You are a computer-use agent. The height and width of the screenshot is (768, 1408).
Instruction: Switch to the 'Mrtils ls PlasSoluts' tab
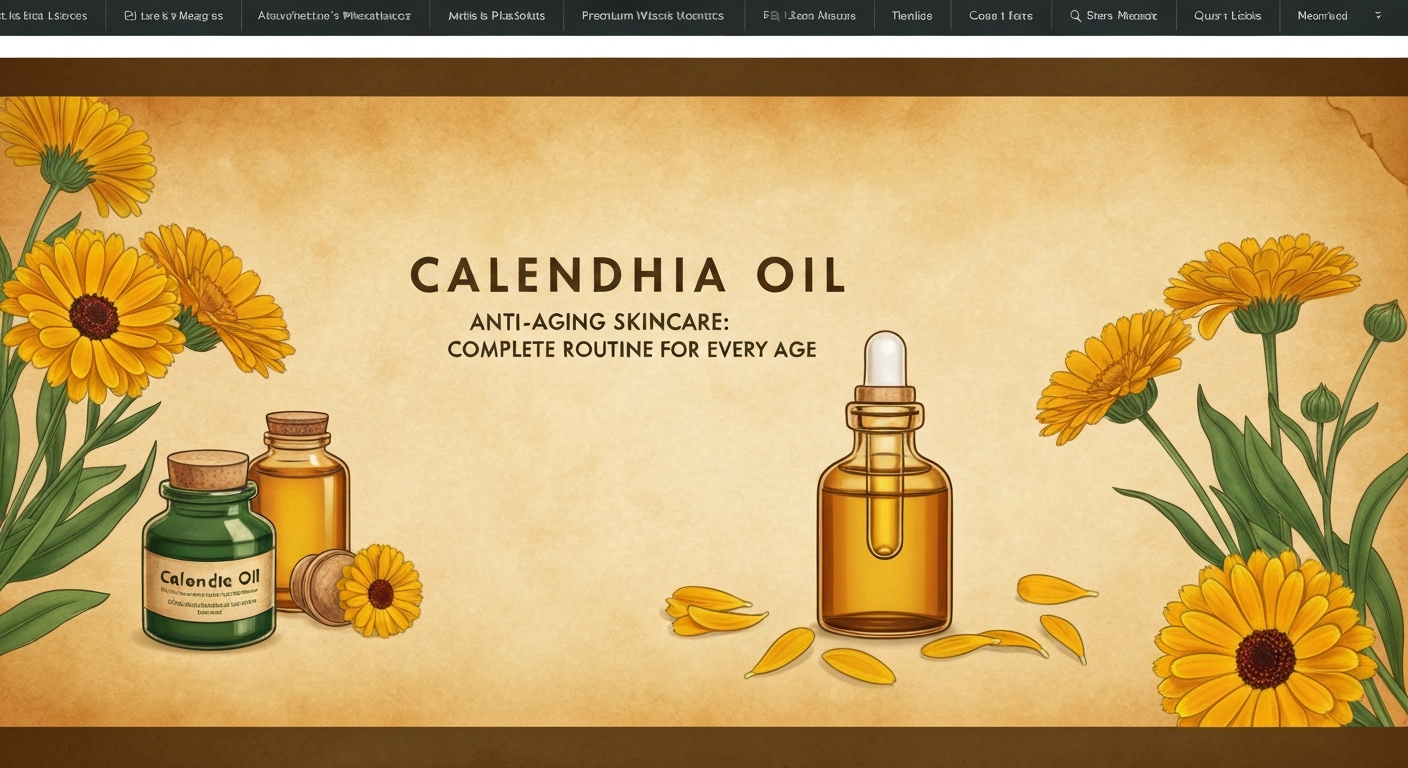click(496, 16)
